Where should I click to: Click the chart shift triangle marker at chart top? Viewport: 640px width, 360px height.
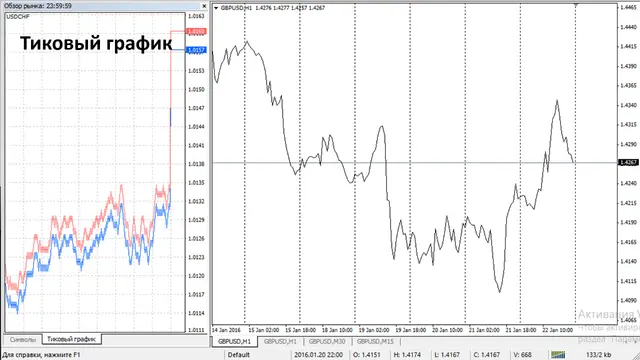click(576, 5)
